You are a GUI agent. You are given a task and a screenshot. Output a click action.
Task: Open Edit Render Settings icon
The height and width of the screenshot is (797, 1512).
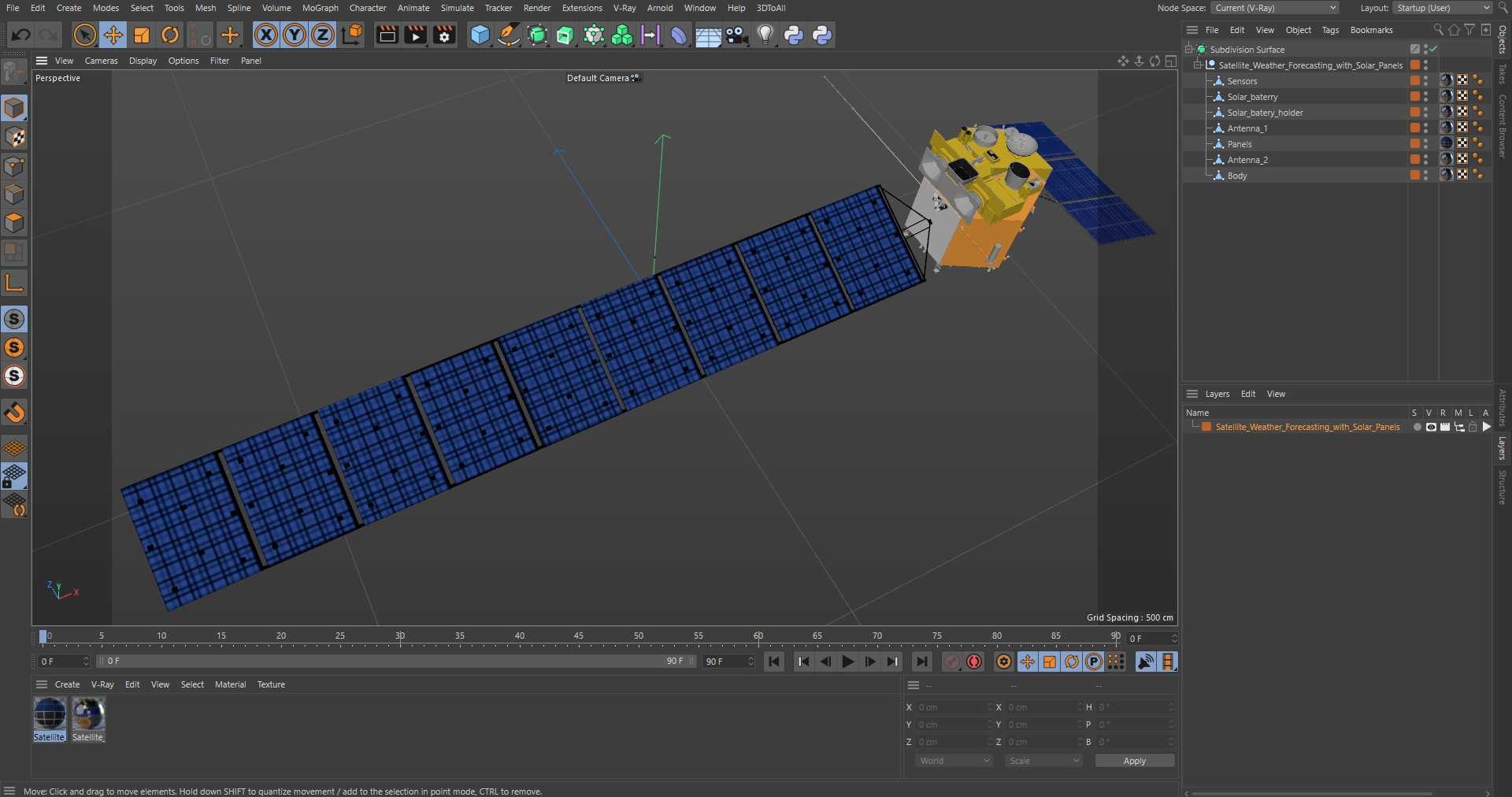[444, 35]
